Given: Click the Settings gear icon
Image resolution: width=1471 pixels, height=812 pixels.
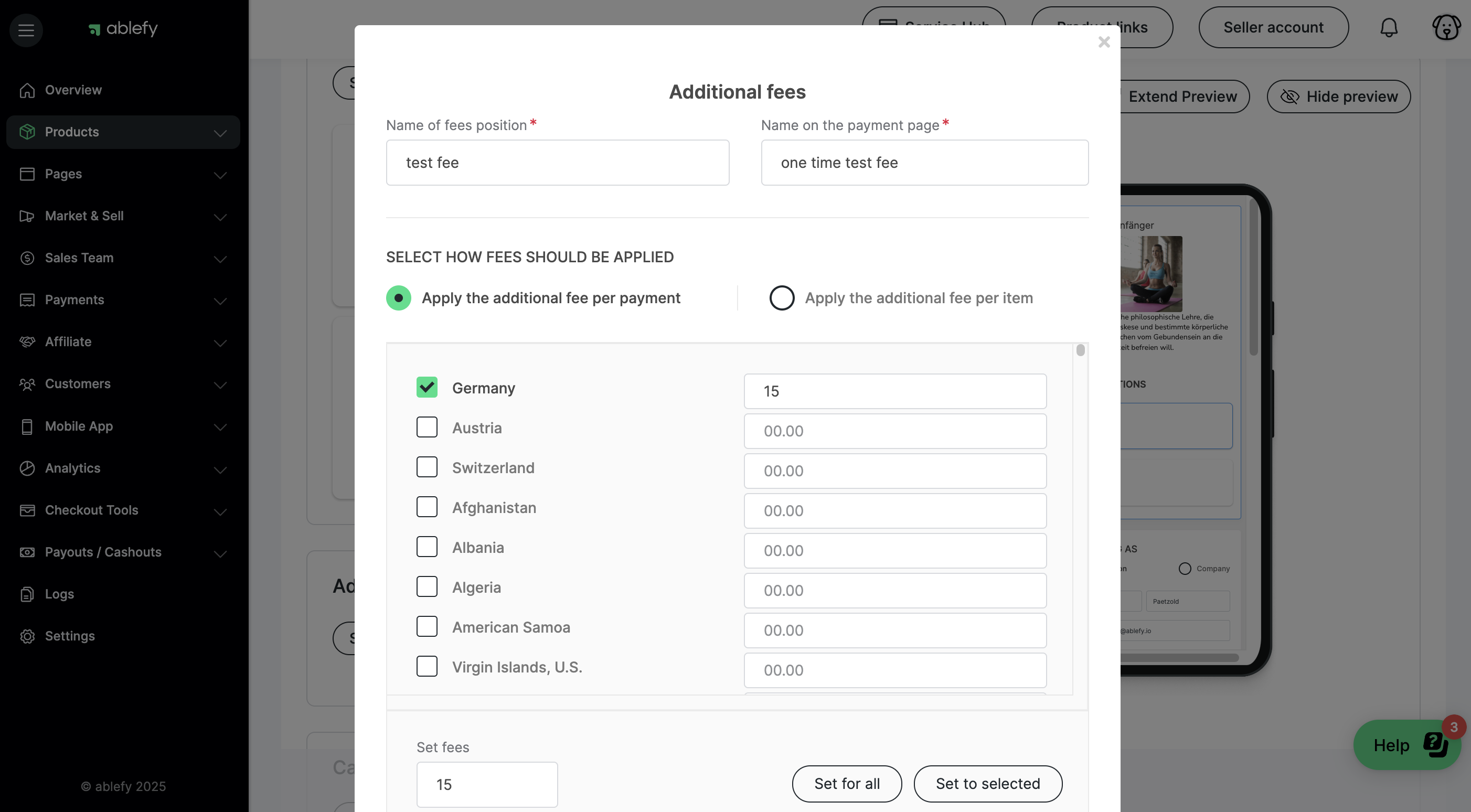Looking at the screenshot, I should point(27,636).
